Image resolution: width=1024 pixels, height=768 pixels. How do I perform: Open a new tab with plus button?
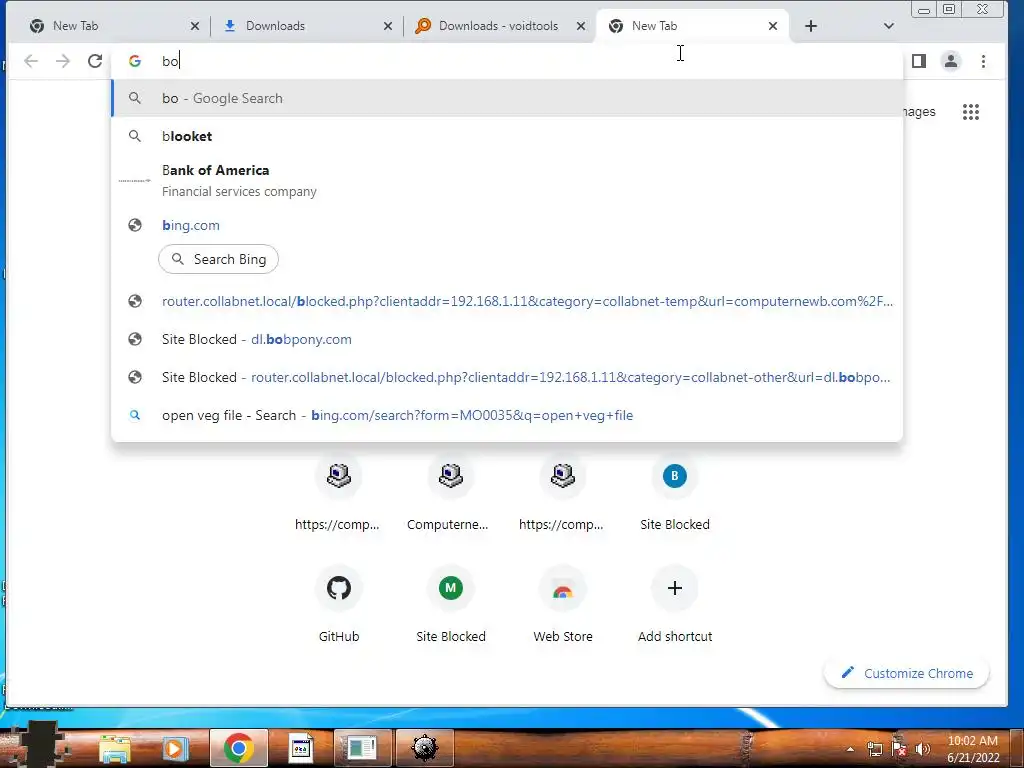tap(810, 26)
